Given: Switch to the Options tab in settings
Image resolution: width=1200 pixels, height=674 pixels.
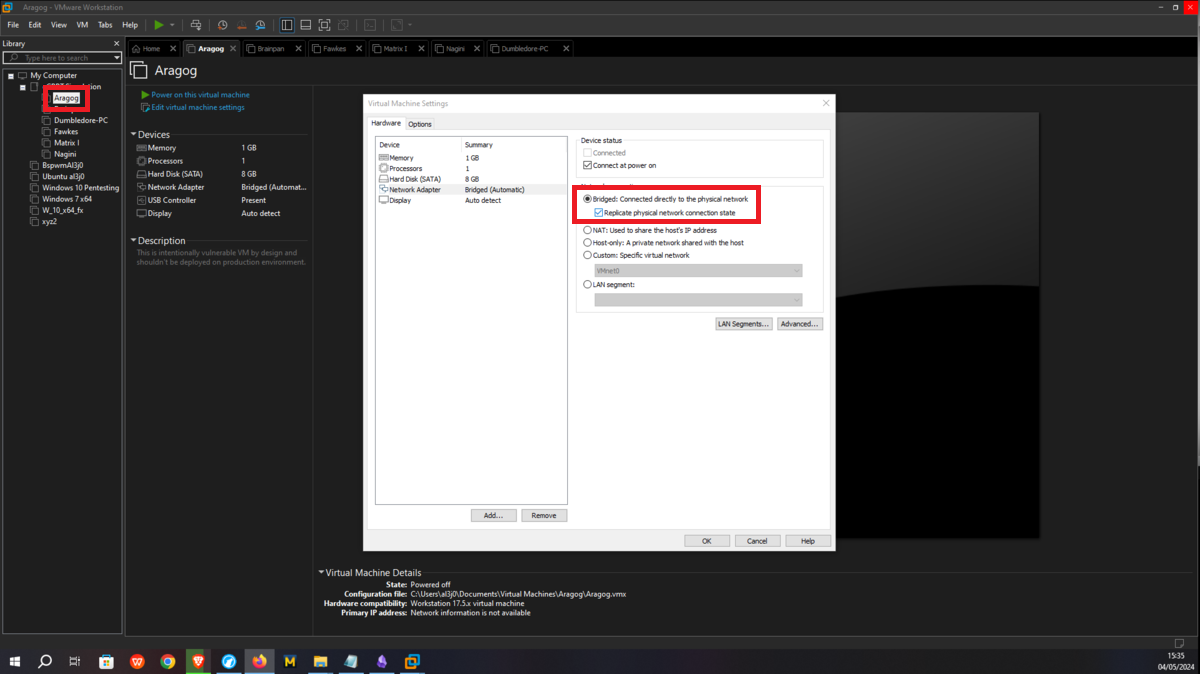Looking at the screenshot, I should [x=420, y=124].
